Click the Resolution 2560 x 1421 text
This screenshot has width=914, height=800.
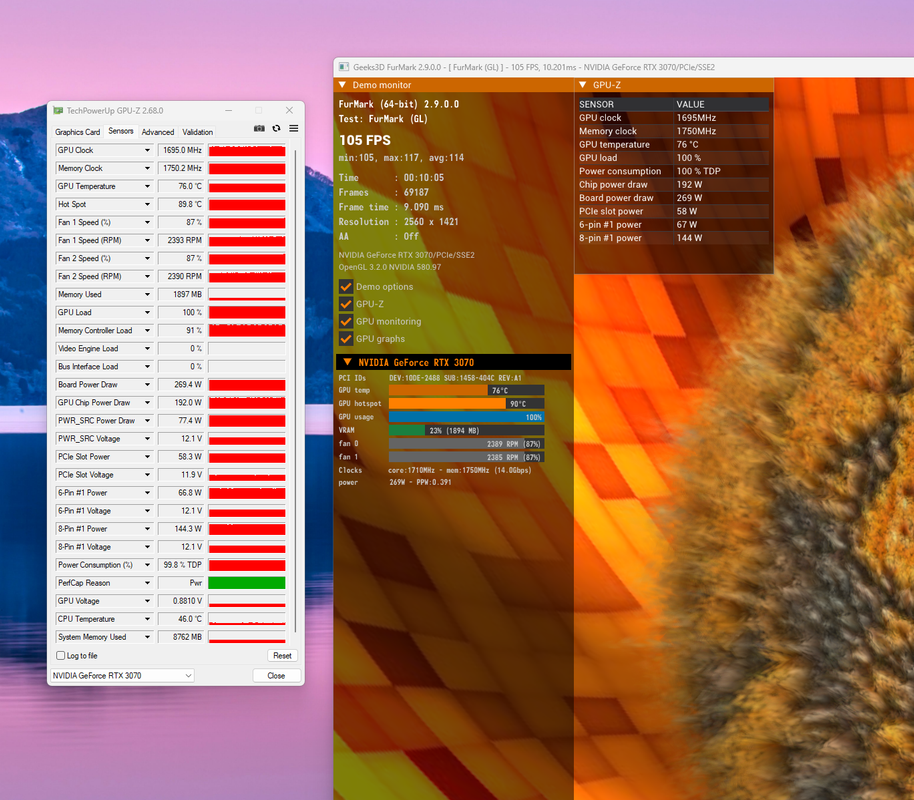tap(399, 222)
